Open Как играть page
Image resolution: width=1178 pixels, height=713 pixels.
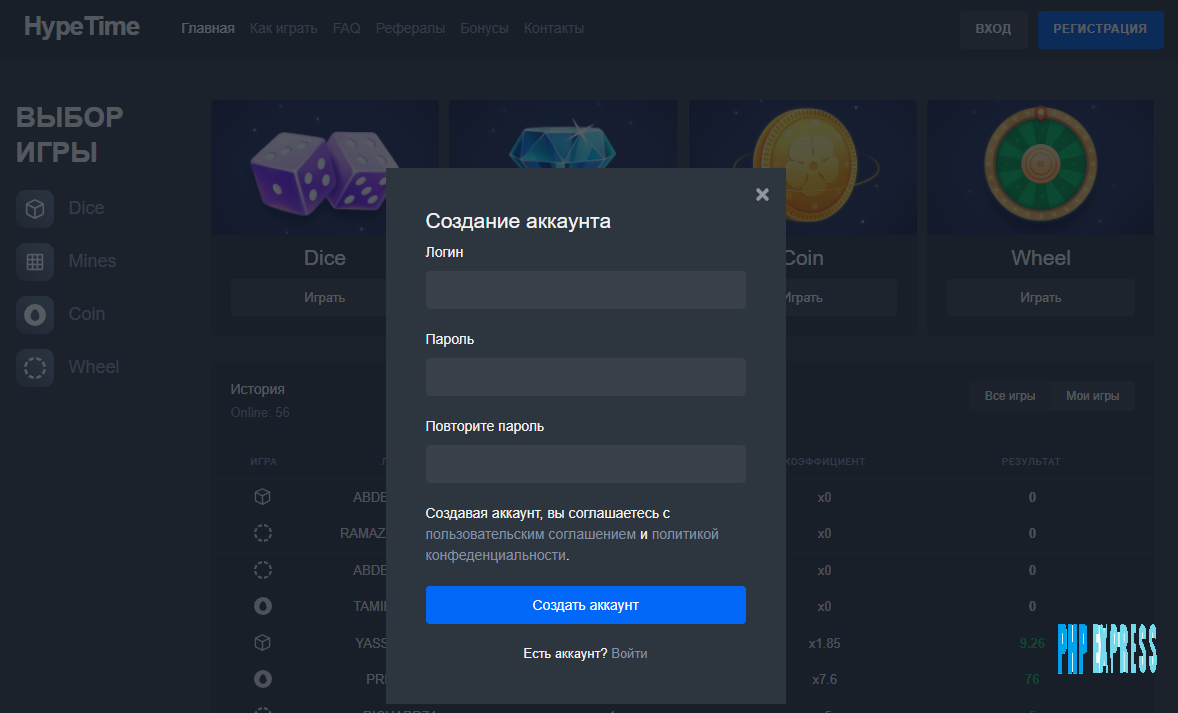(x=283, y=29)
